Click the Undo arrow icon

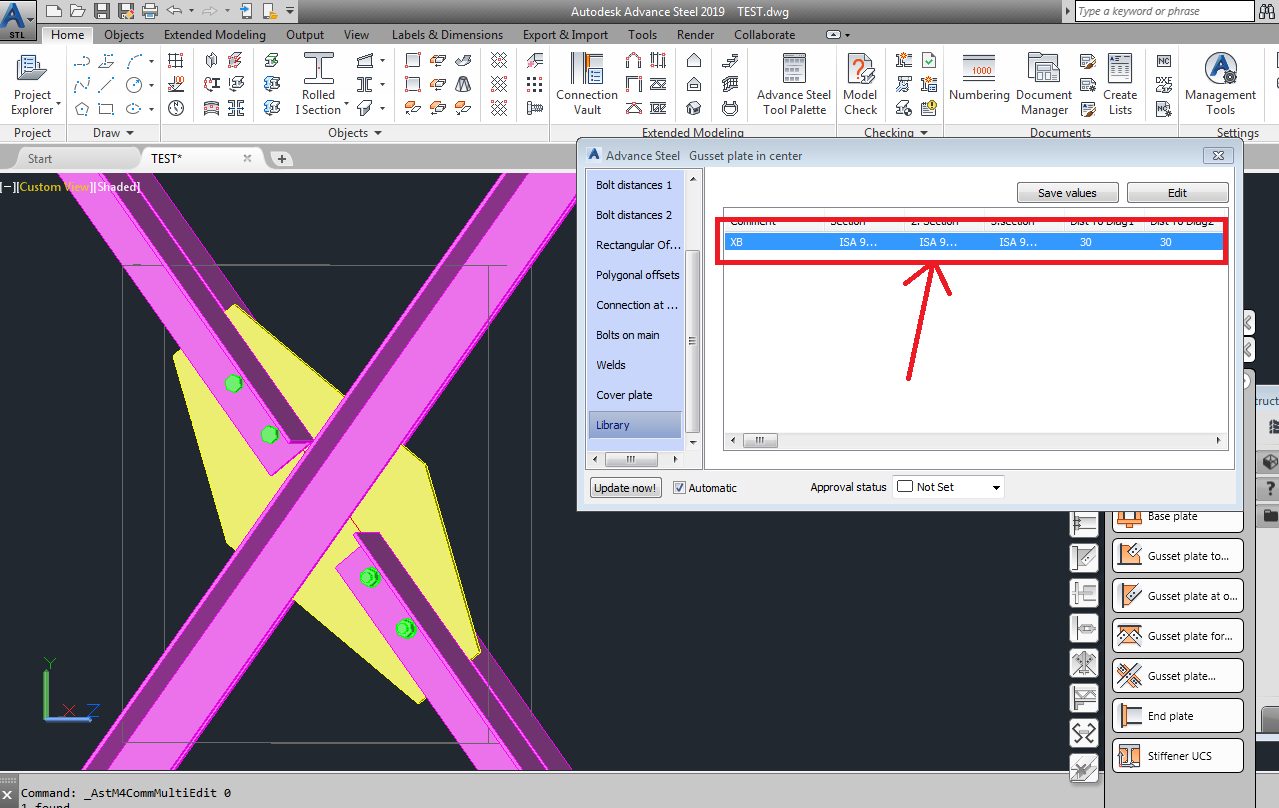(x=174, y=11)
